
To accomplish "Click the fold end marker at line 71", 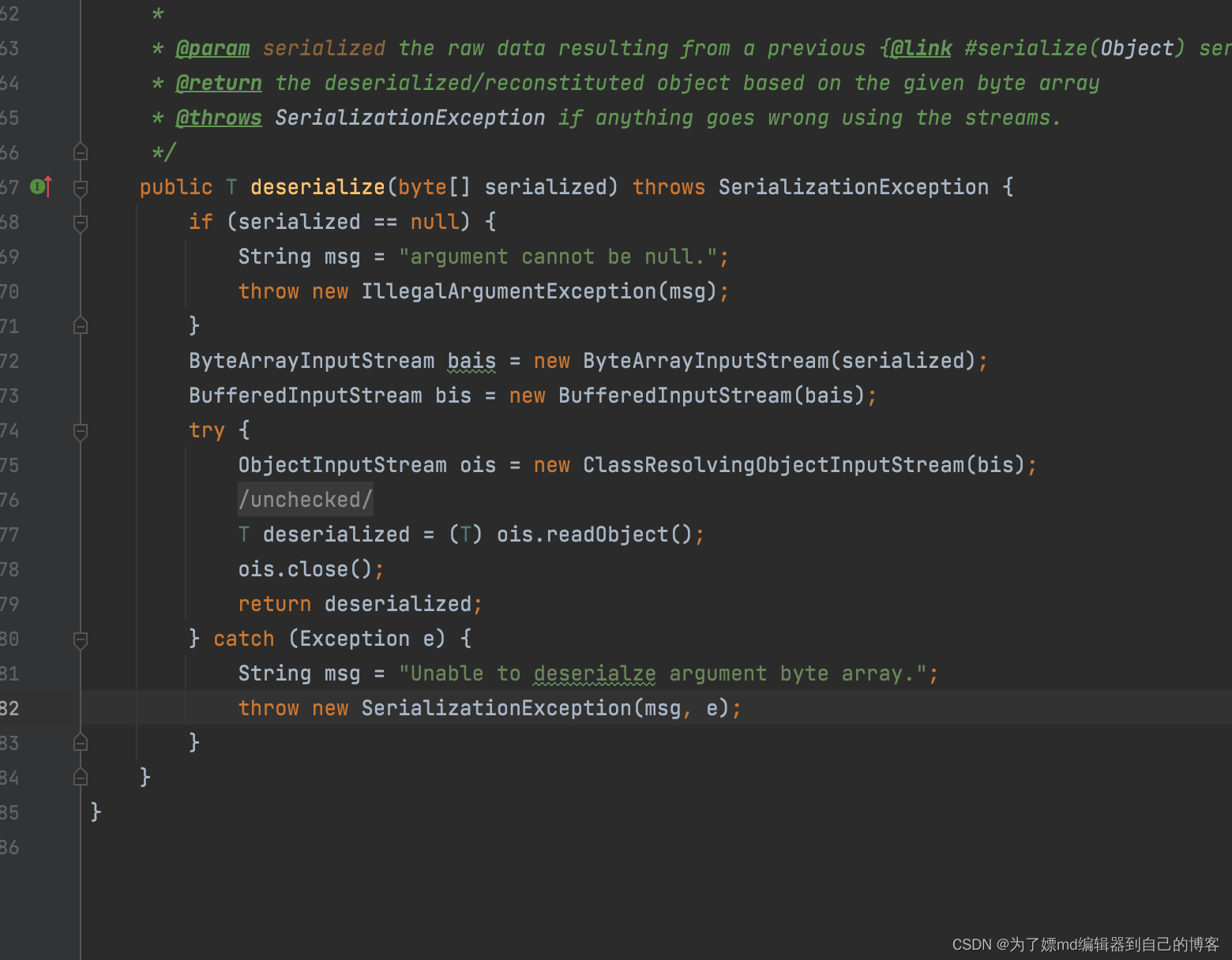I will [81, 325].
